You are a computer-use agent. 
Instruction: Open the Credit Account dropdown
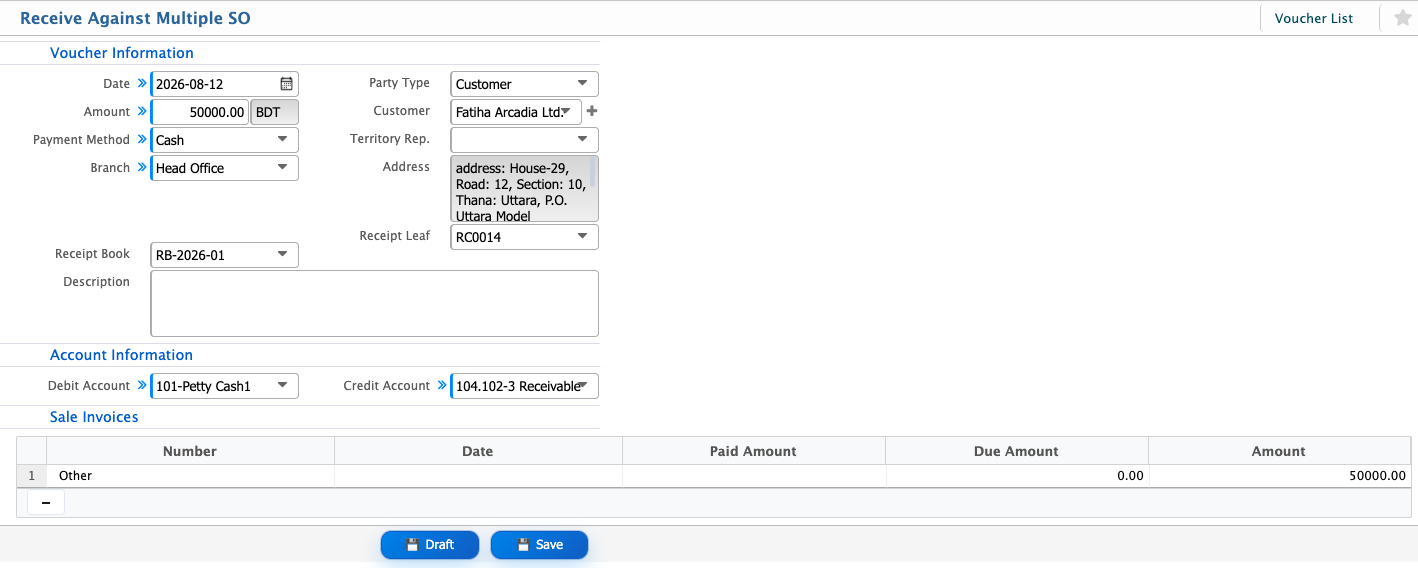coord(525,386)
